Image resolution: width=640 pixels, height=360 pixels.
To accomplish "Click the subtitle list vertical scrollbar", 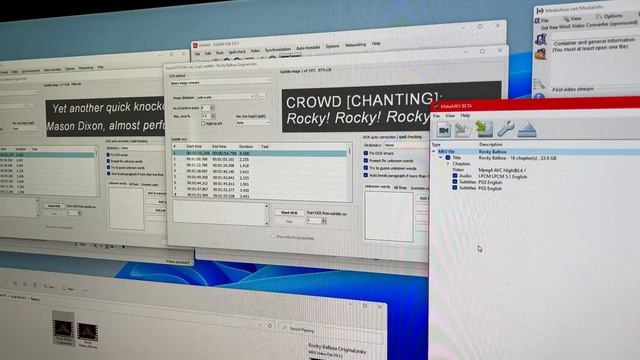I will tap(349, 171).
